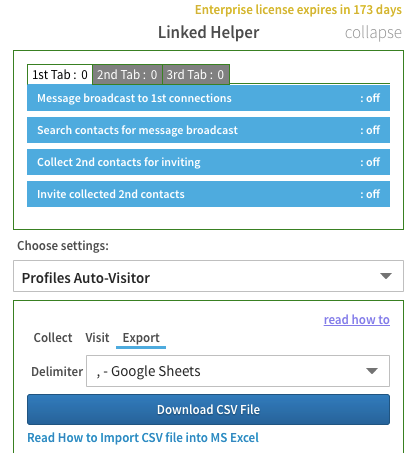
Task: Select the Collect tab
Action: [x=53, y=338]
